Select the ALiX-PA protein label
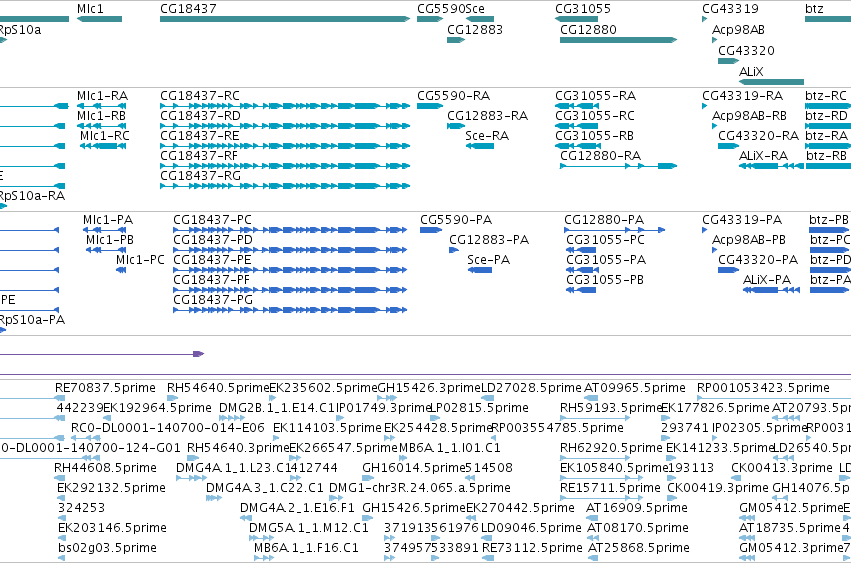 [767, 280]
